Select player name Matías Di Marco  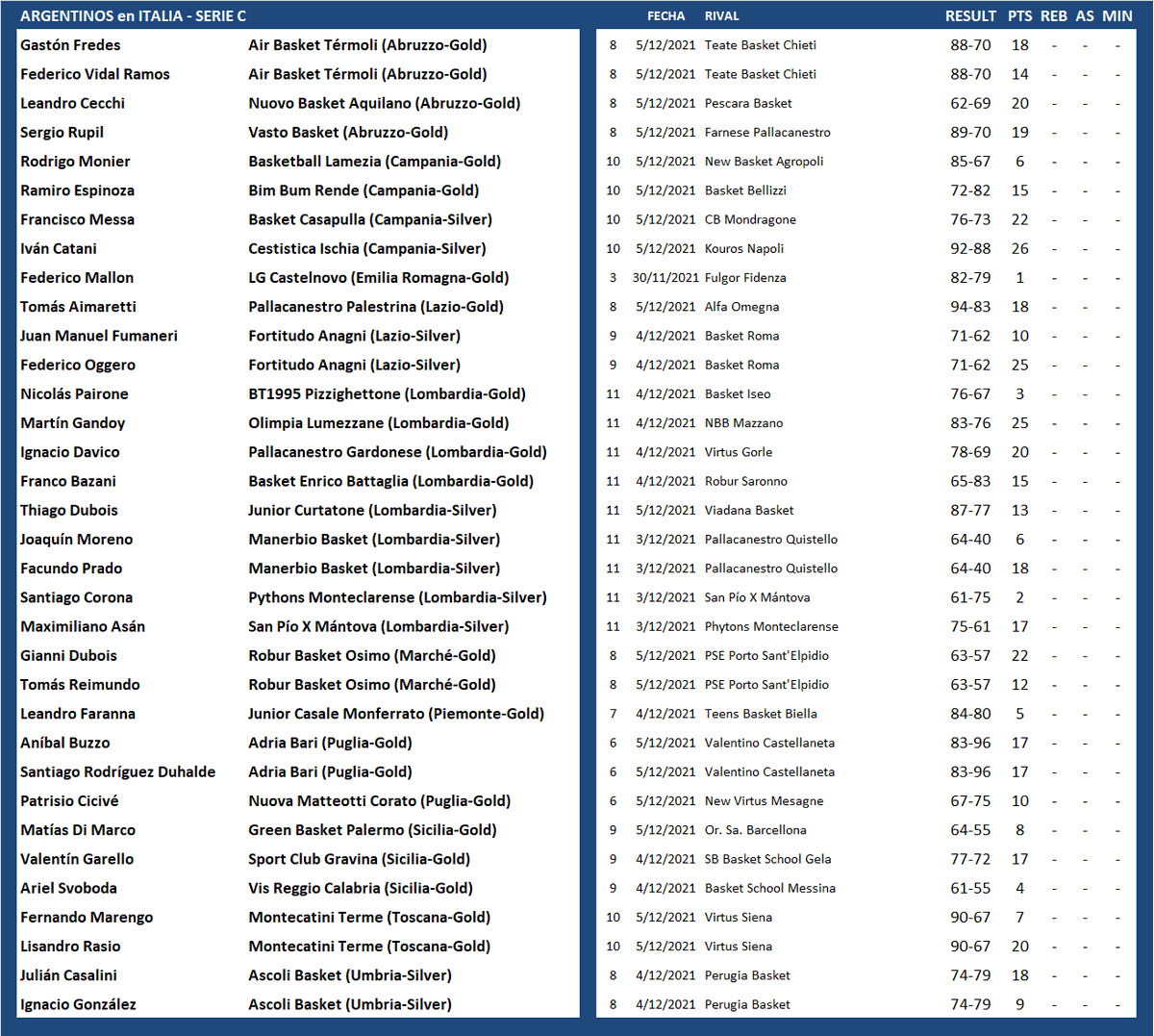click(78, 830)
